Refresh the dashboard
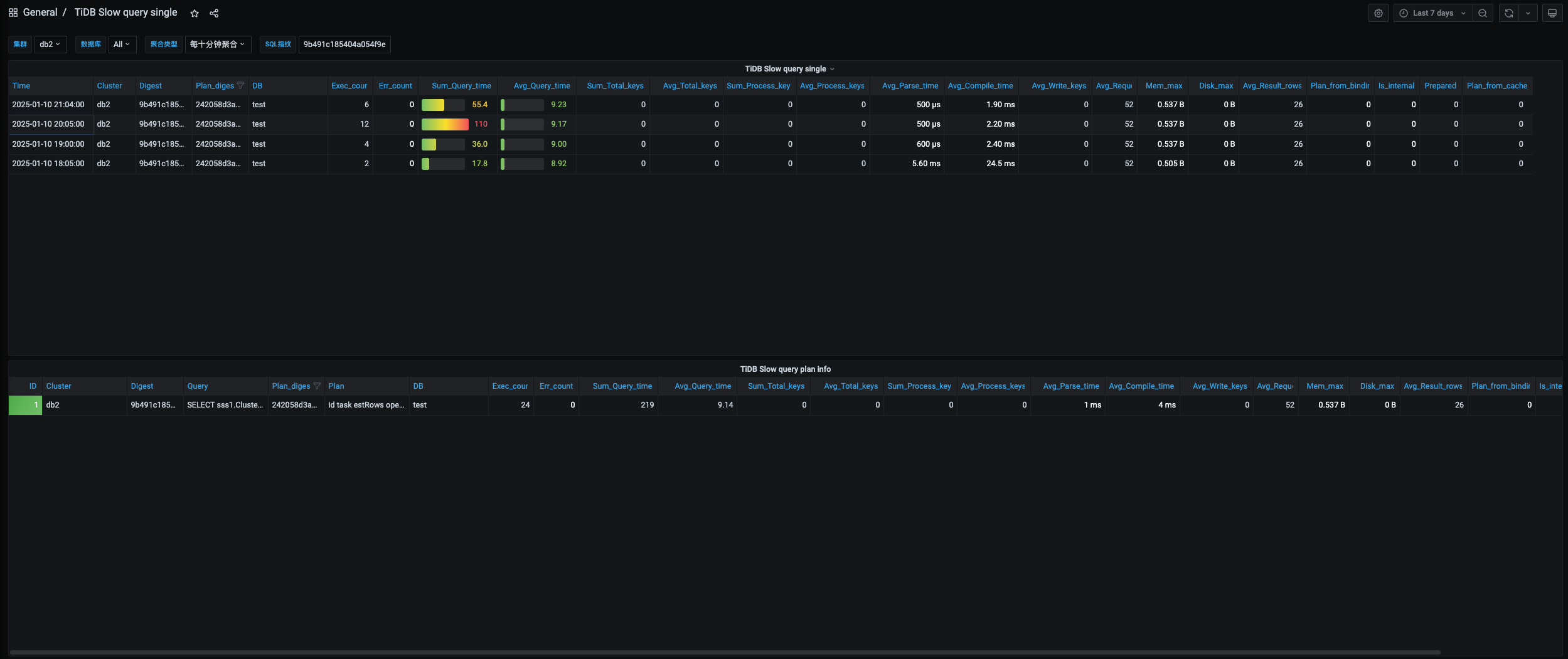The image size is (1568, 659). coord(1509,13)
